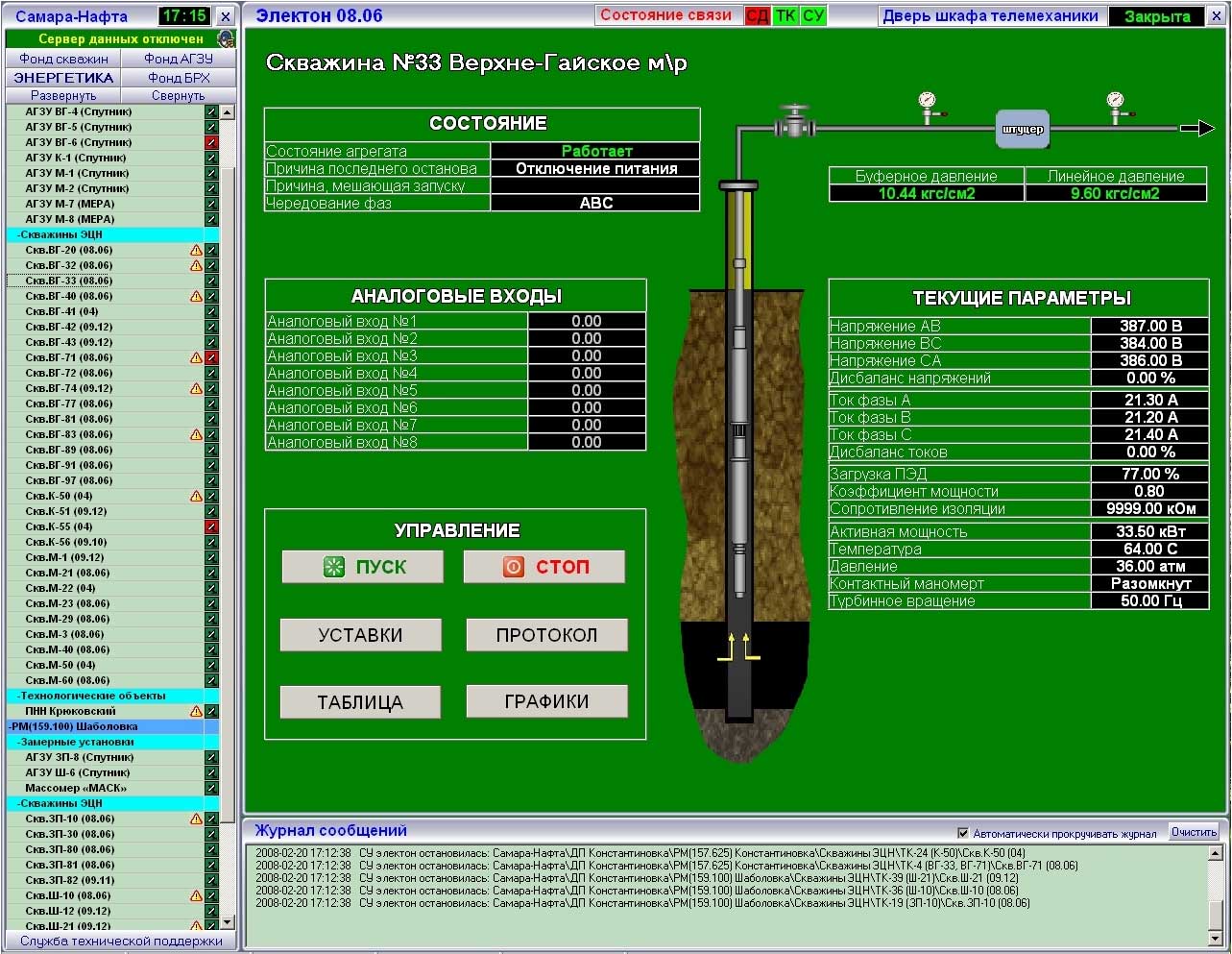Click the warning triangle next to Скв.ВГ-20
The width and height of the screenshot is (1232, 954).
click(196, 250)
